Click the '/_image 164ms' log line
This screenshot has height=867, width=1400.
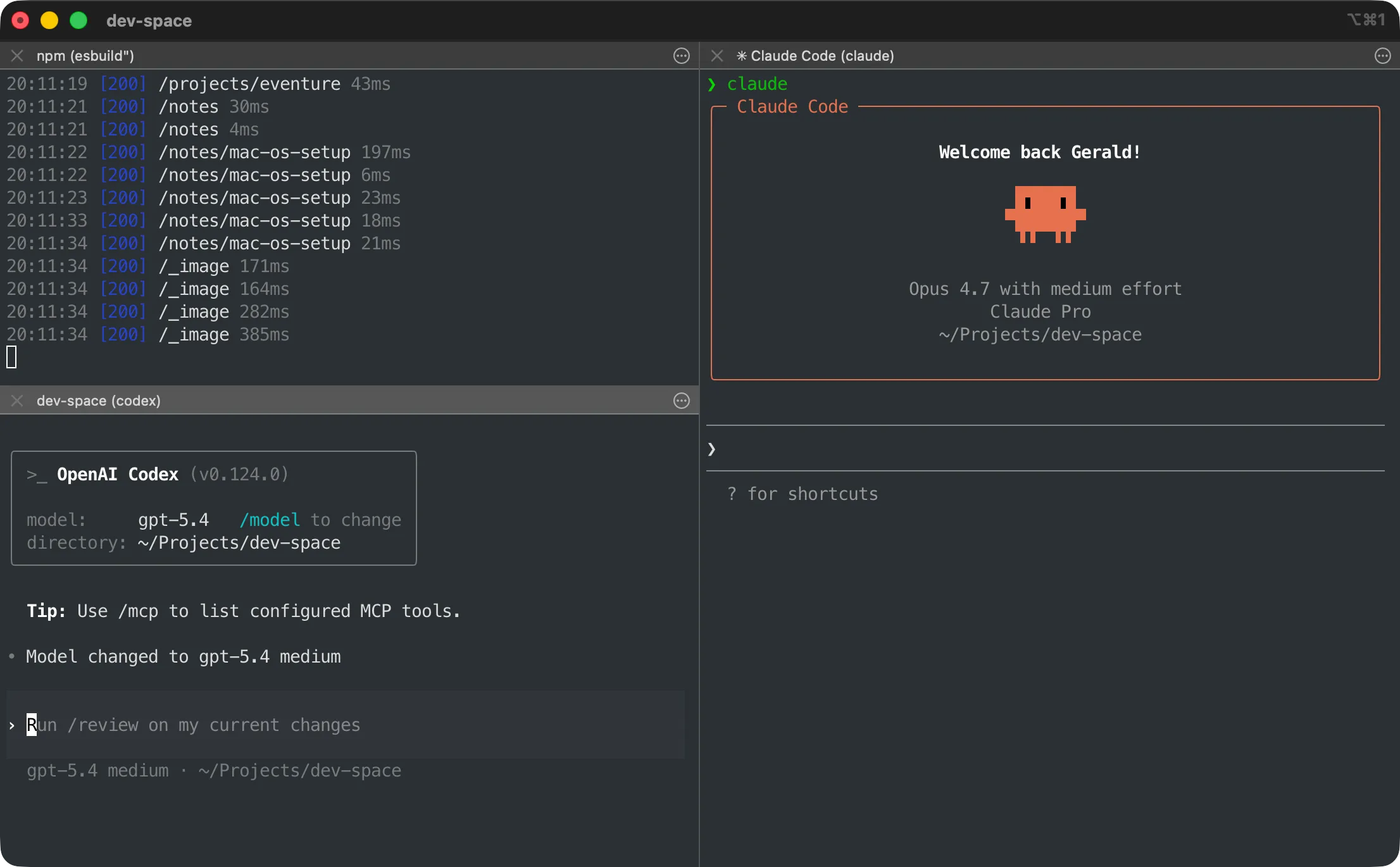[148, 289]
